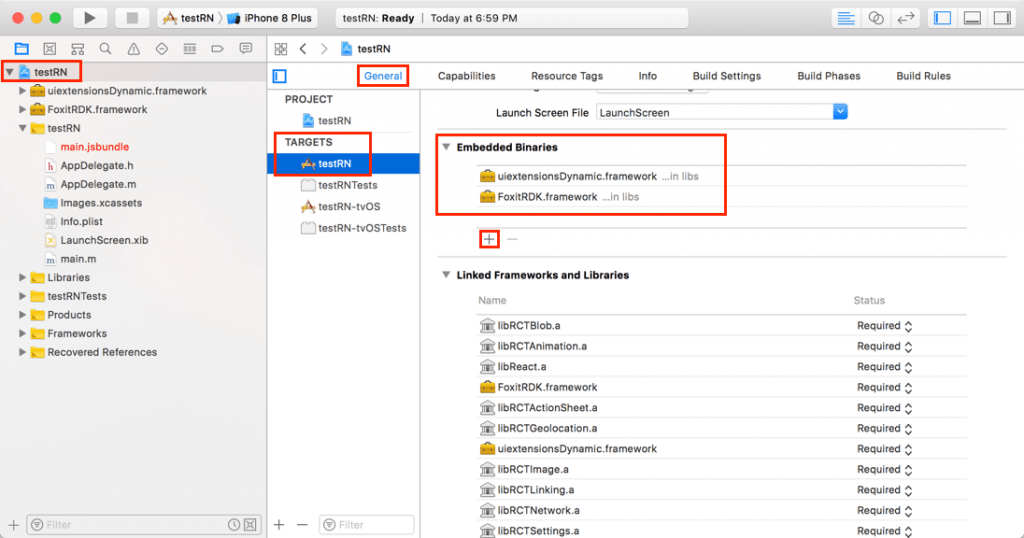The image size is (1024, 538).
Task: Switch to the Standard editor
Action: (846, 18)
